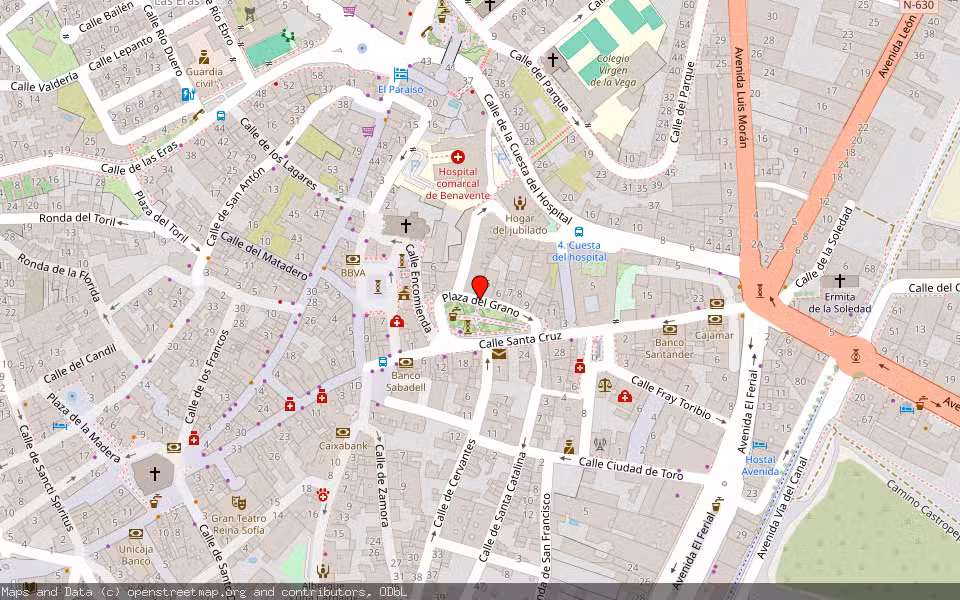Click the Caixabank bank icon

point(343,432)
